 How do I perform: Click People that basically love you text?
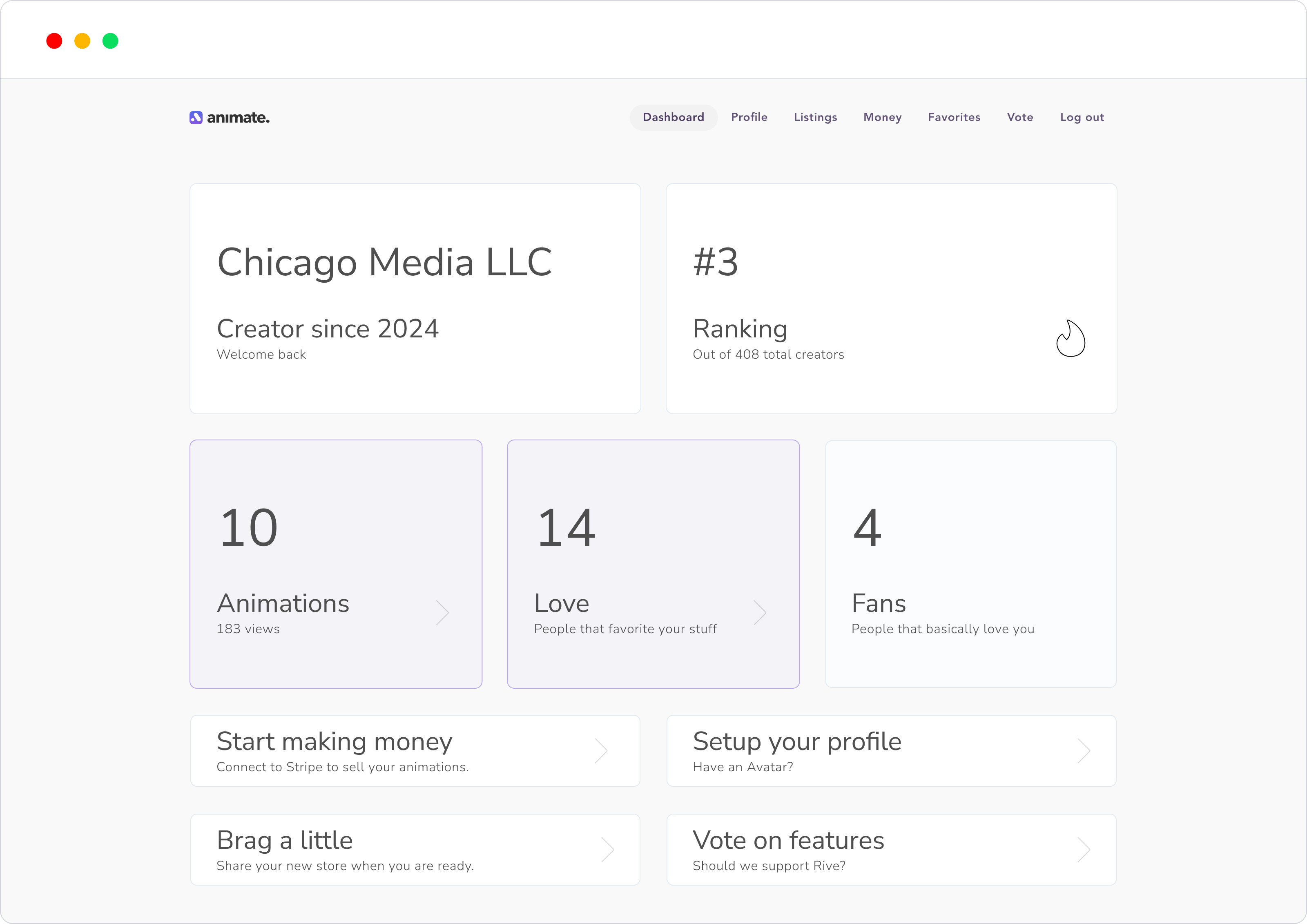(x=943, y=629)
